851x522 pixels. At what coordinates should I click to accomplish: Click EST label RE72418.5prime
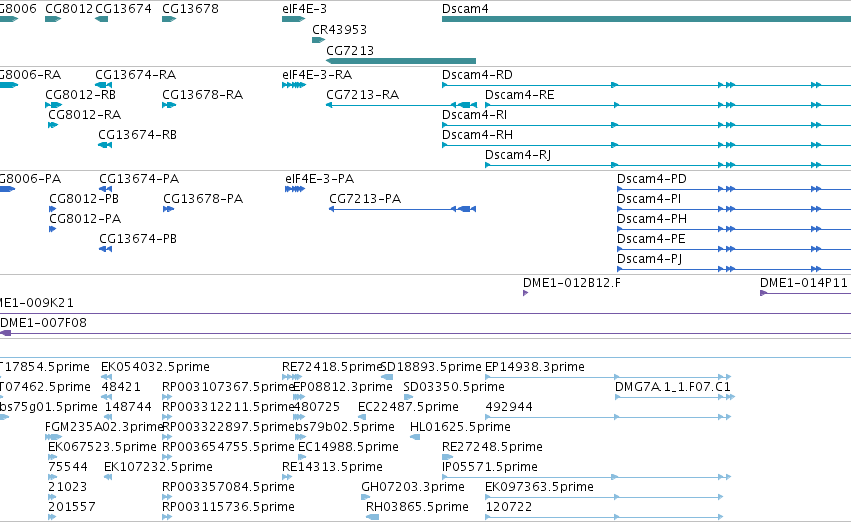pyautogui.click(x=332, y=367)
